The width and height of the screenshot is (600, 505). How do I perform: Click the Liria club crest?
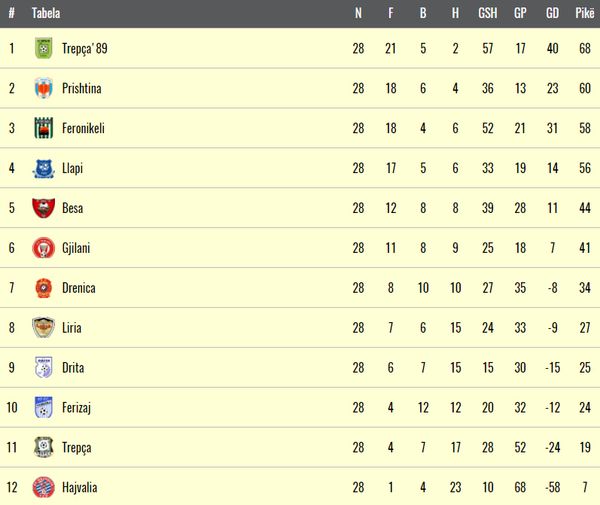click(x=44, y=327)
